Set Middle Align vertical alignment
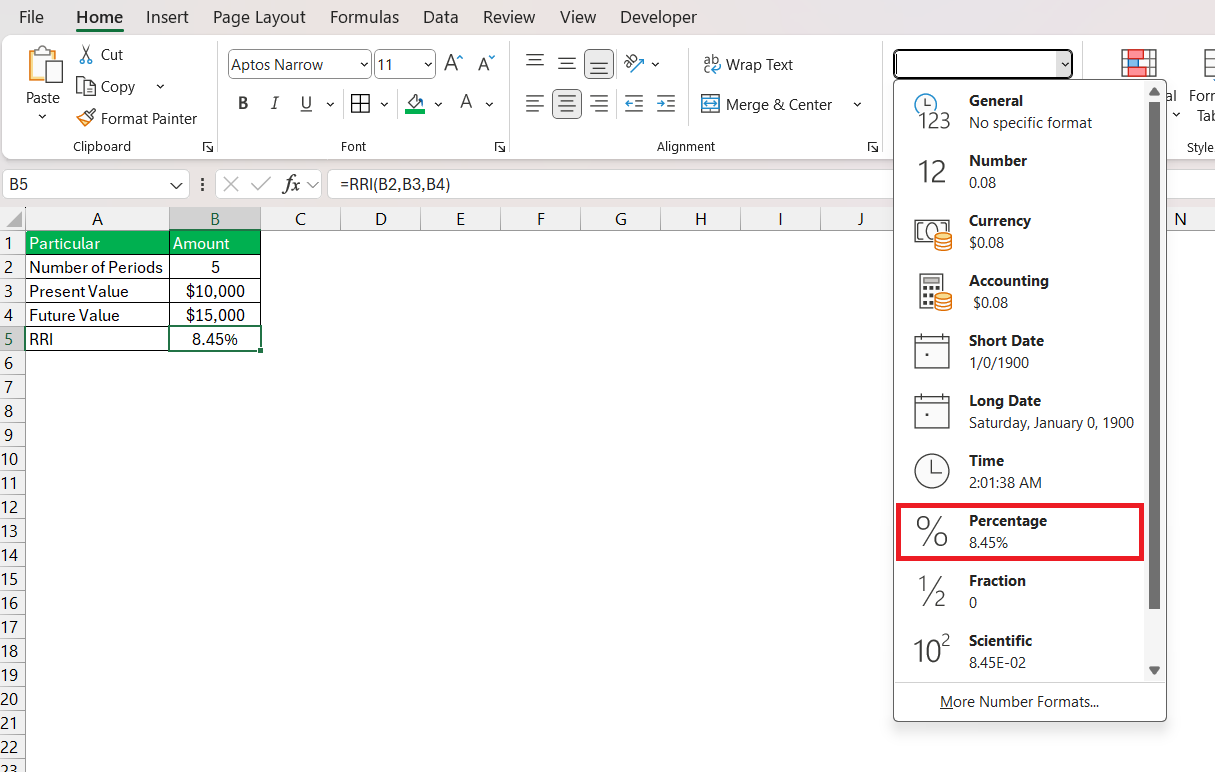The image size is (1215, 772). coord(567,64)
